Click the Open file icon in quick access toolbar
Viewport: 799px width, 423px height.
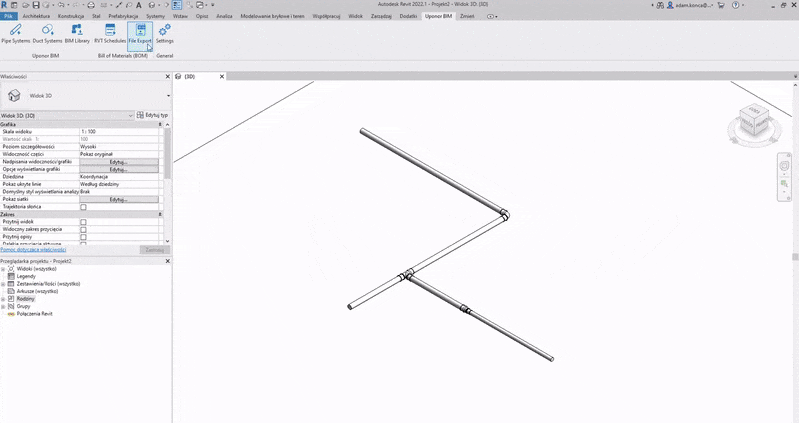(25, 5)
